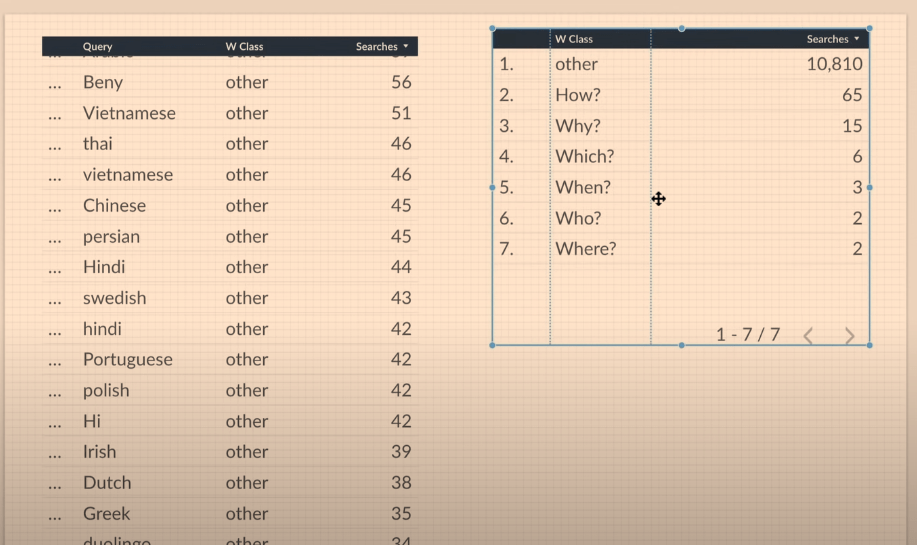This screenshot has height=545, width=917.
Task: Click the "1 - 7 / 7" pagination label
Action: pyautogui.click(x=747, y=335)
